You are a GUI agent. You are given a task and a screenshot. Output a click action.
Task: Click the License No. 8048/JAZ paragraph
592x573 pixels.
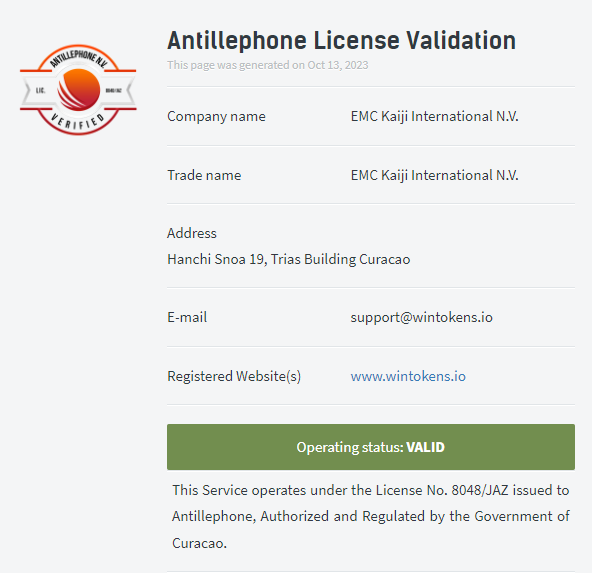tap(371, 516)
